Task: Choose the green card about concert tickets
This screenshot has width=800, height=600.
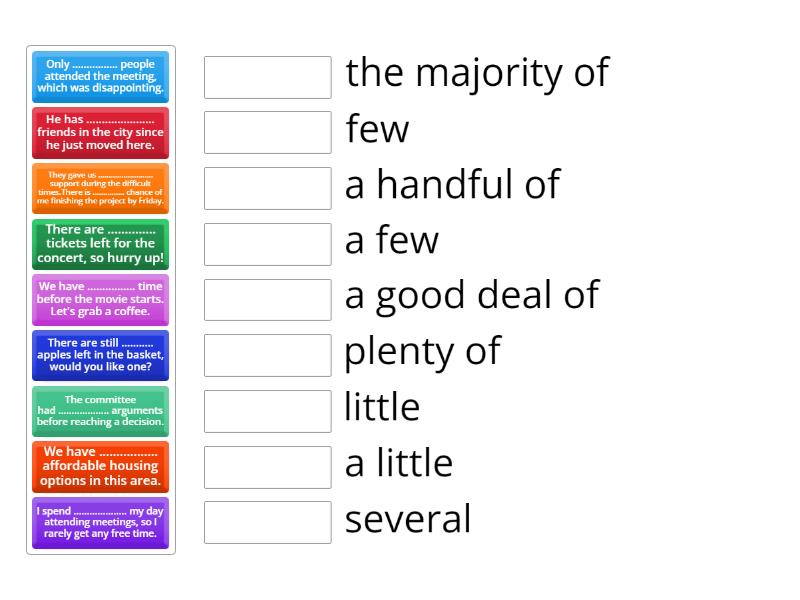Action: pos(100,244)
